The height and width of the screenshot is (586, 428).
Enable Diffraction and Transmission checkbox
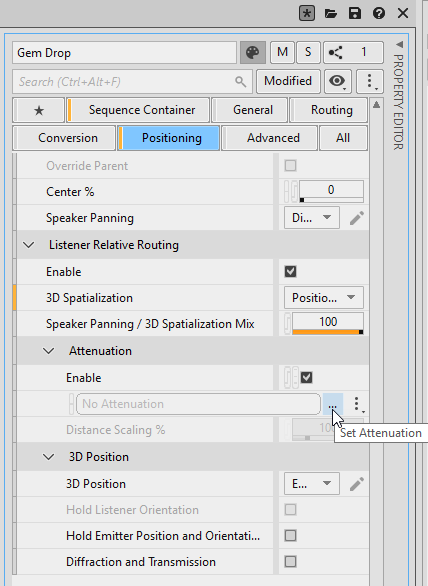[290, 562]
